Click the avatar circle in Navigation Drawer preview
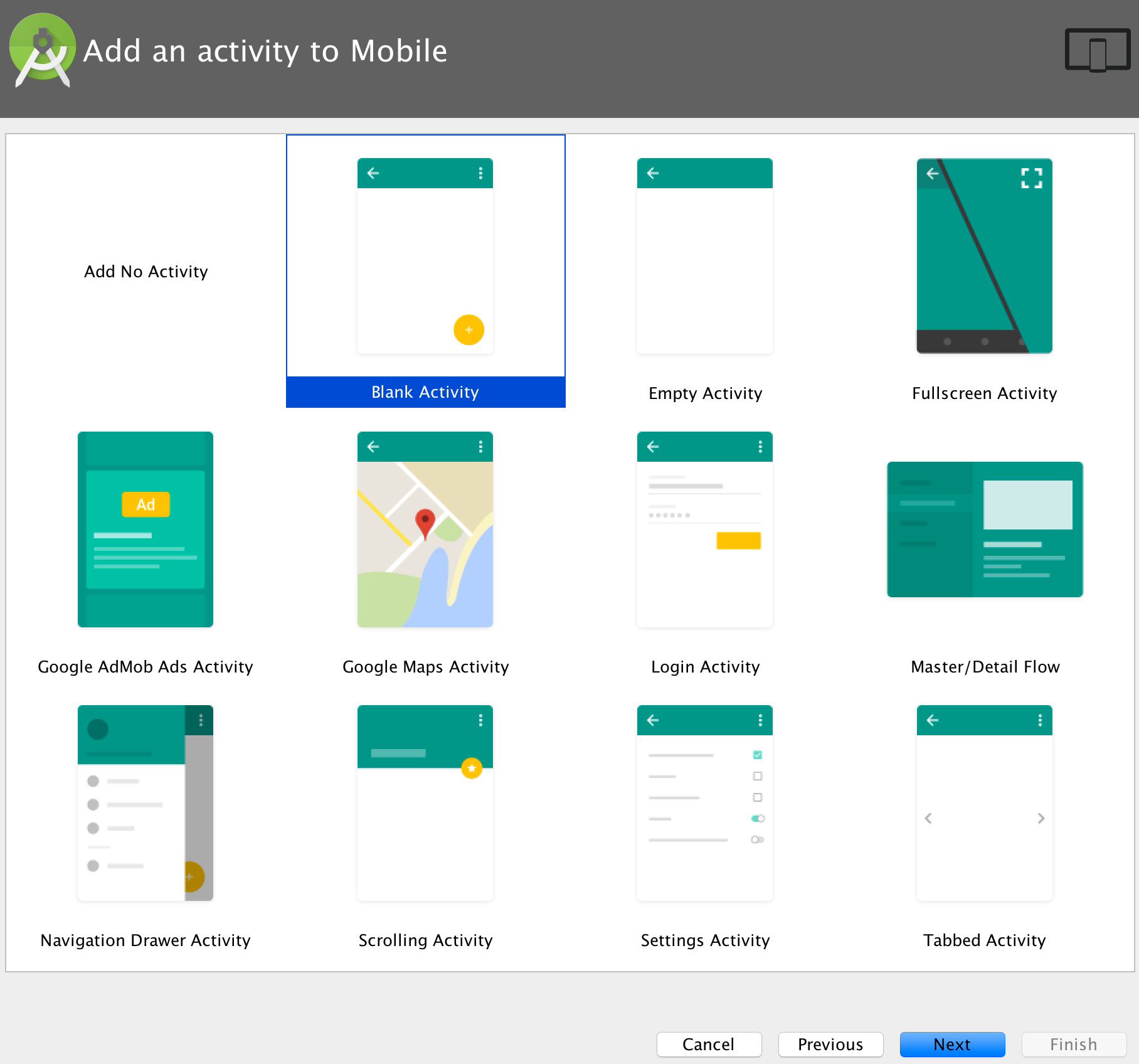This screenshot has height=1064, width=1139. (x=98, y=730)
